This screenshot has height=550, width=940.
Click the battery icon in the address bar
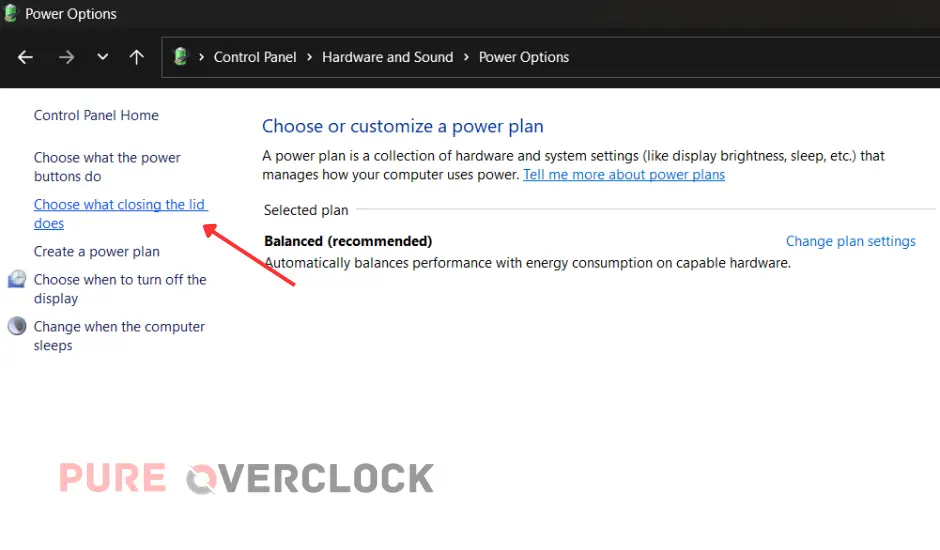click(181, 57)
